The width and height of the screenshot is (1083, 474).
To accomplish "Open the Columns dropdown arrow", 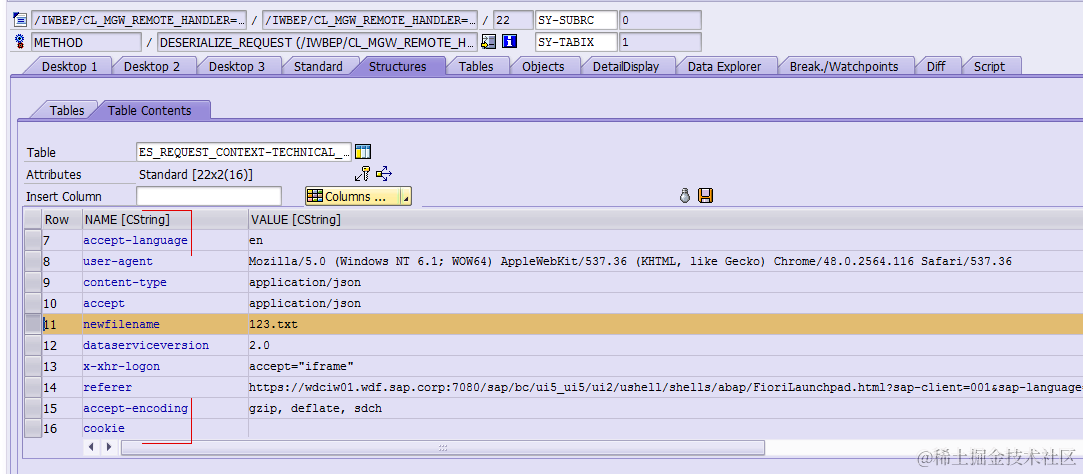I will point(406,197).
